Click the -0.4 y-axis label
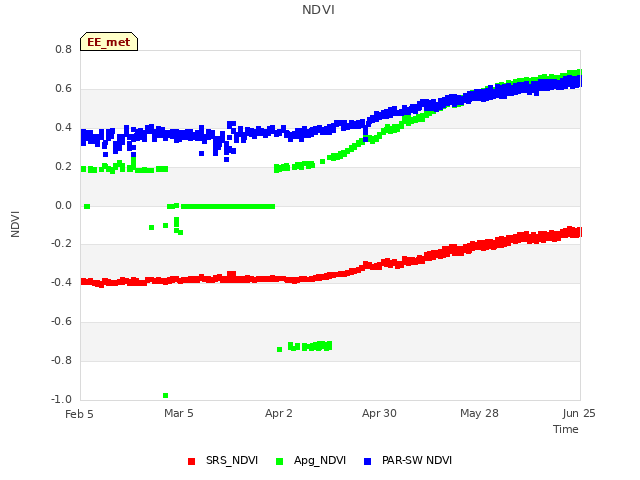This screenshot has height=480, width=640. pyautogui.click(x=61, y=282)
